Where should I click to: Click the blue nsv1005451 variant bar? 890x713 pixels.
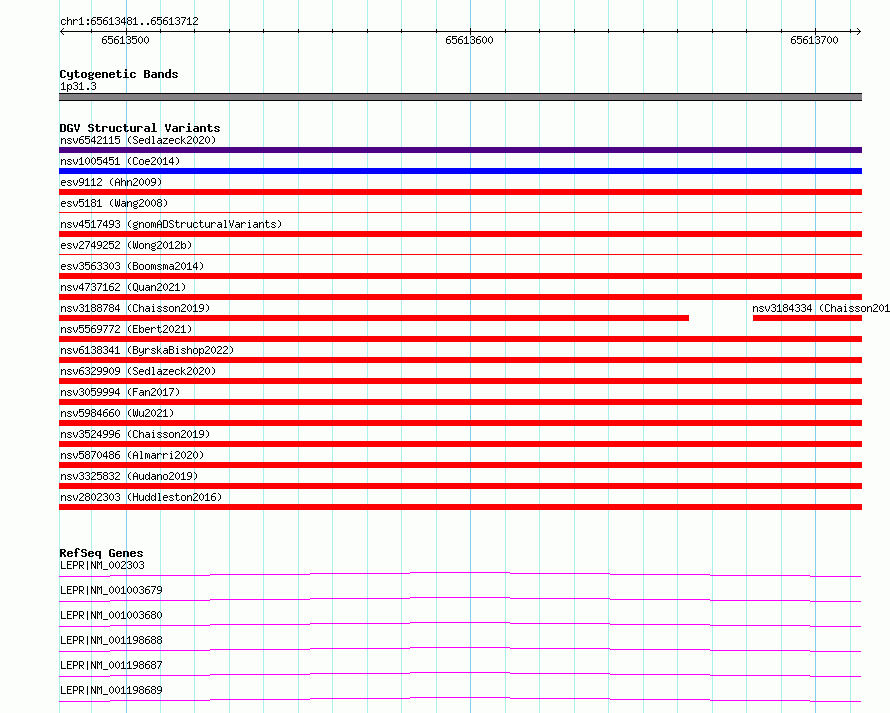[x=460, y=171]
